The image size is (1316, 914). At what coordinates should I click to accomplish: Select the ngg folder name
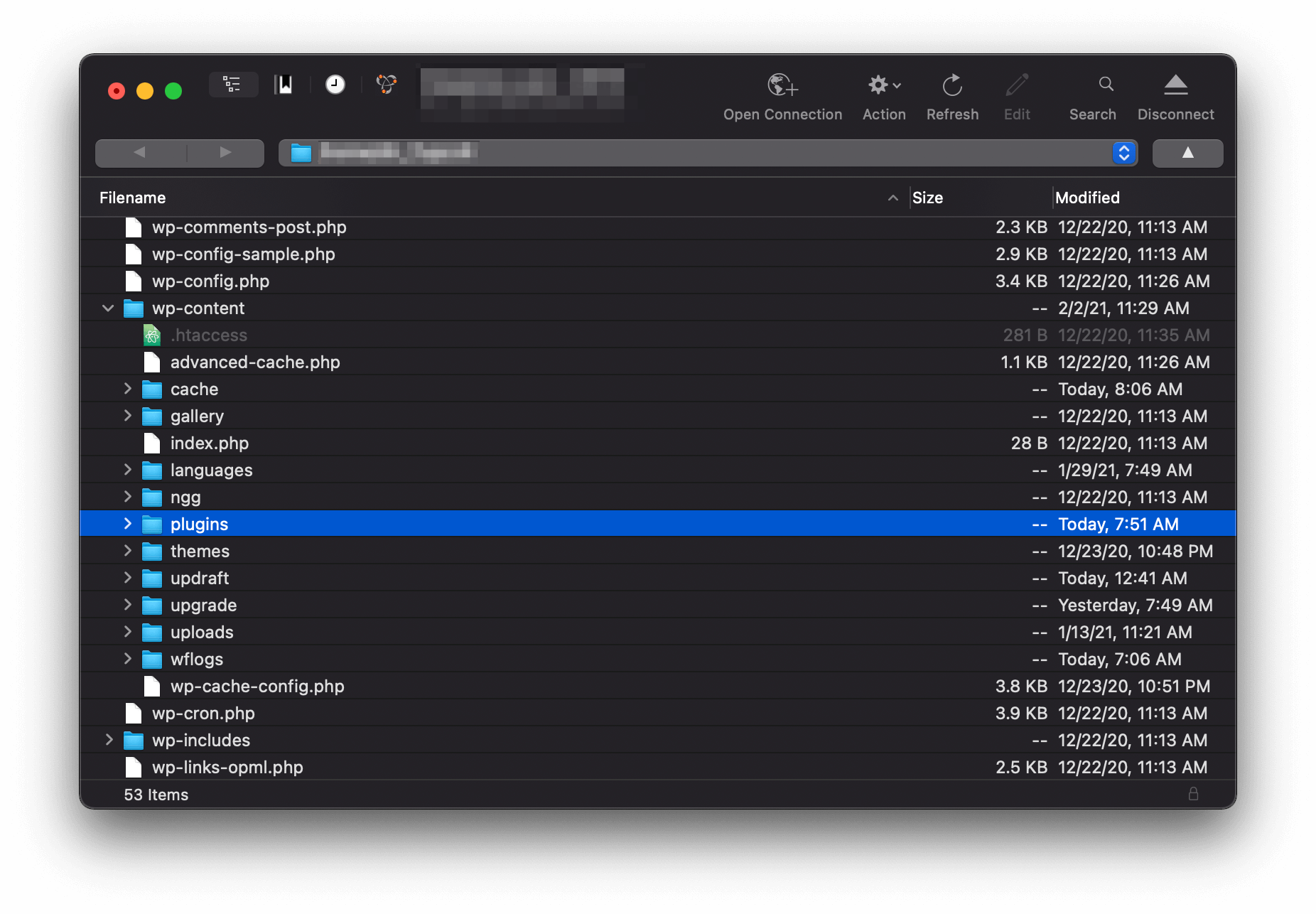tap(185, 497)
